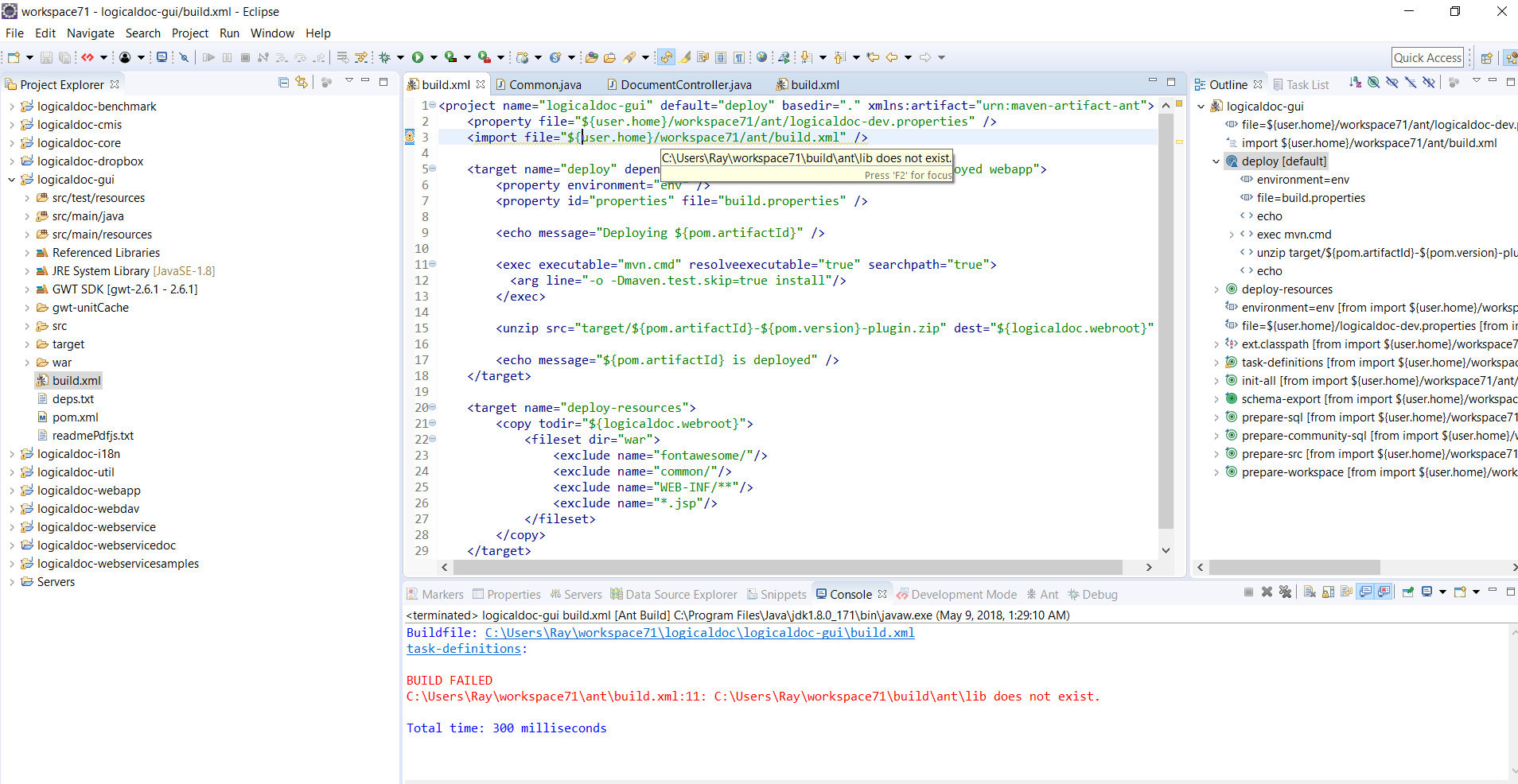
Task: Click the Open Task toolbar icon
Action: 609,57
